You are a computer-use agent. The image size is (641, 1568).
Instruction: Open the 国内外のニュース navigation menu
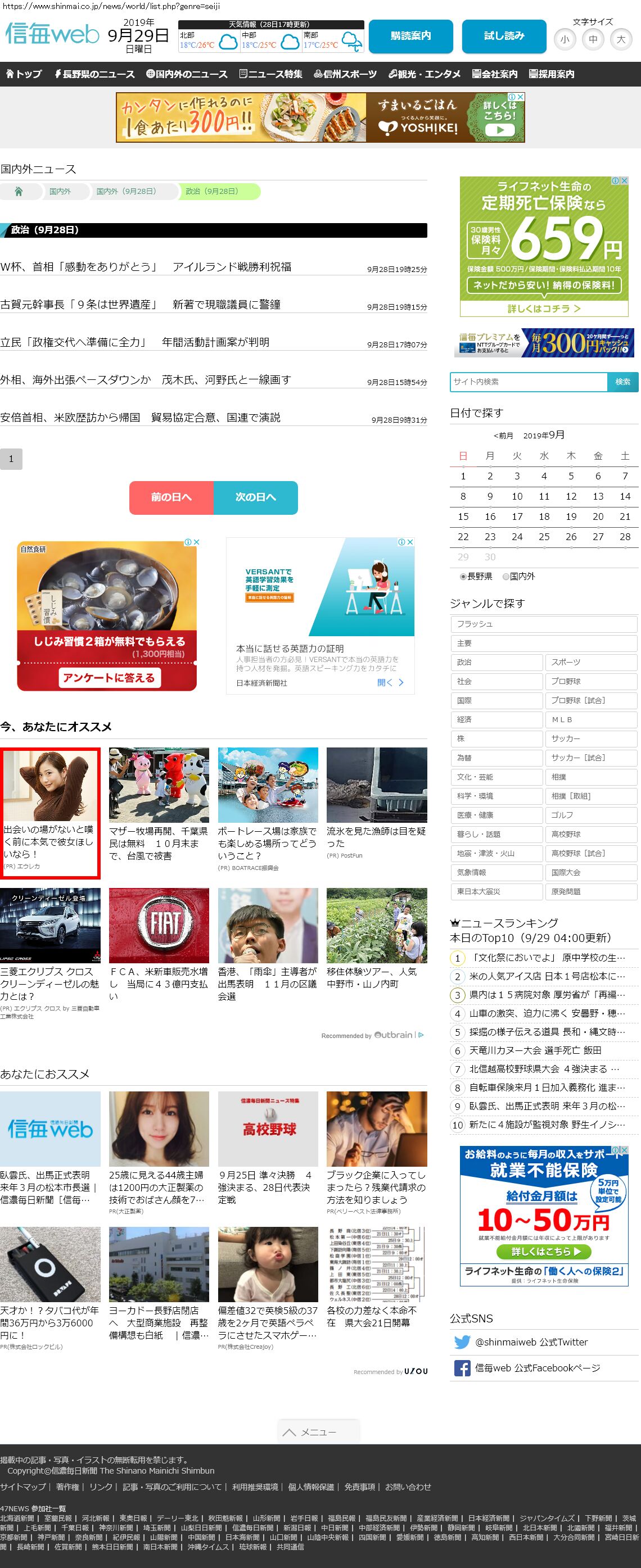coord(187,74)
